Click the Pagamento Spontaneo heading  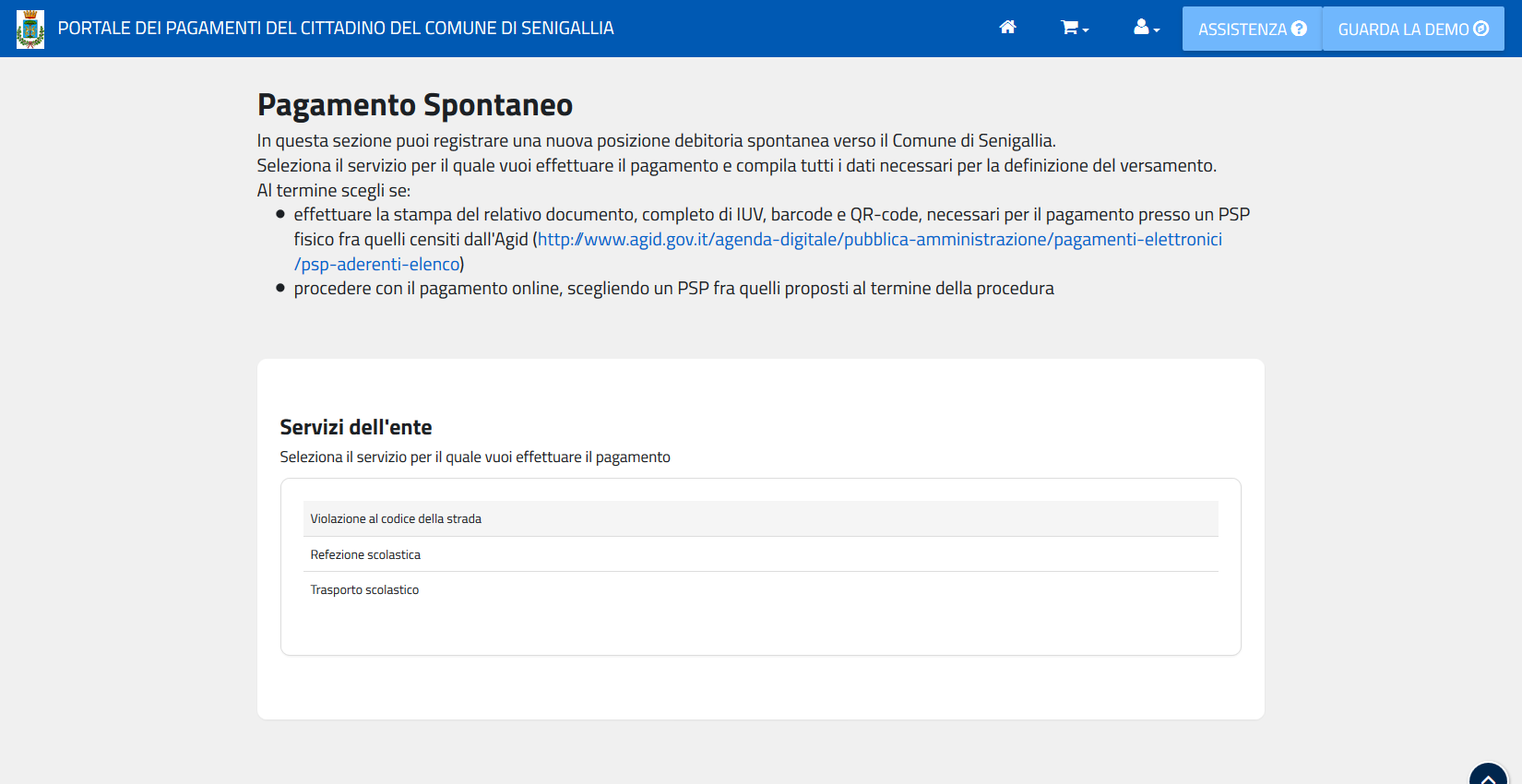click(414, 105)
